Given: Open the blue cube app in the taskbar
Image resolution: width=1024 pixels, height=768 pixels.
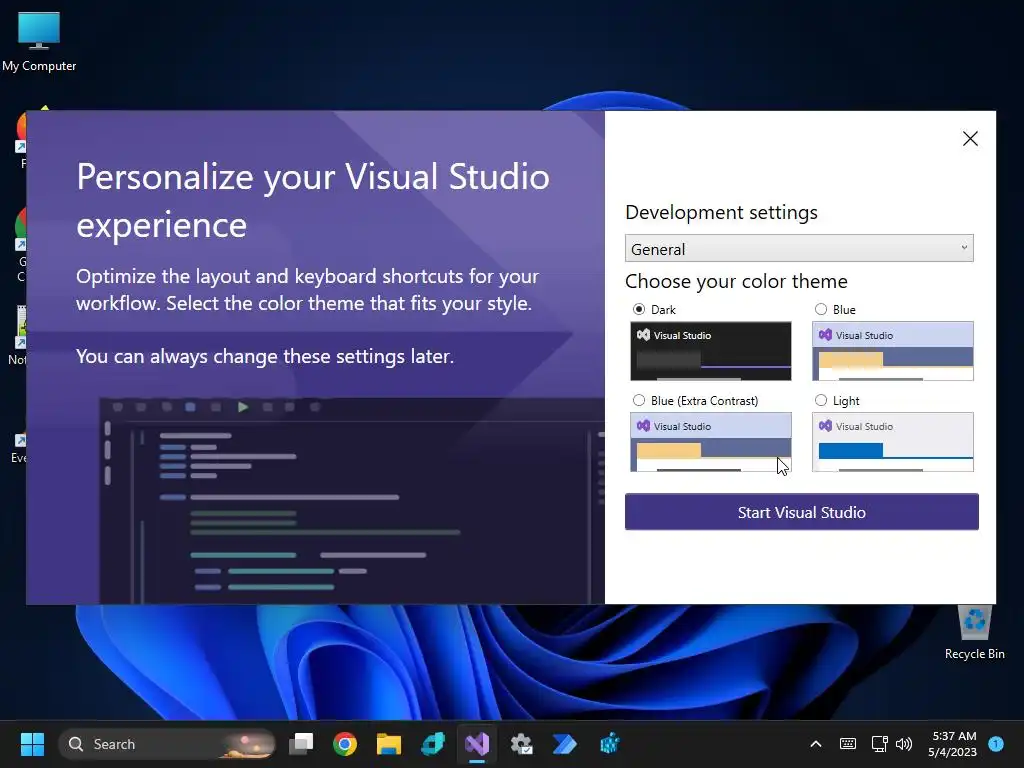Looking at the screenshot, I should pos(609,744).
